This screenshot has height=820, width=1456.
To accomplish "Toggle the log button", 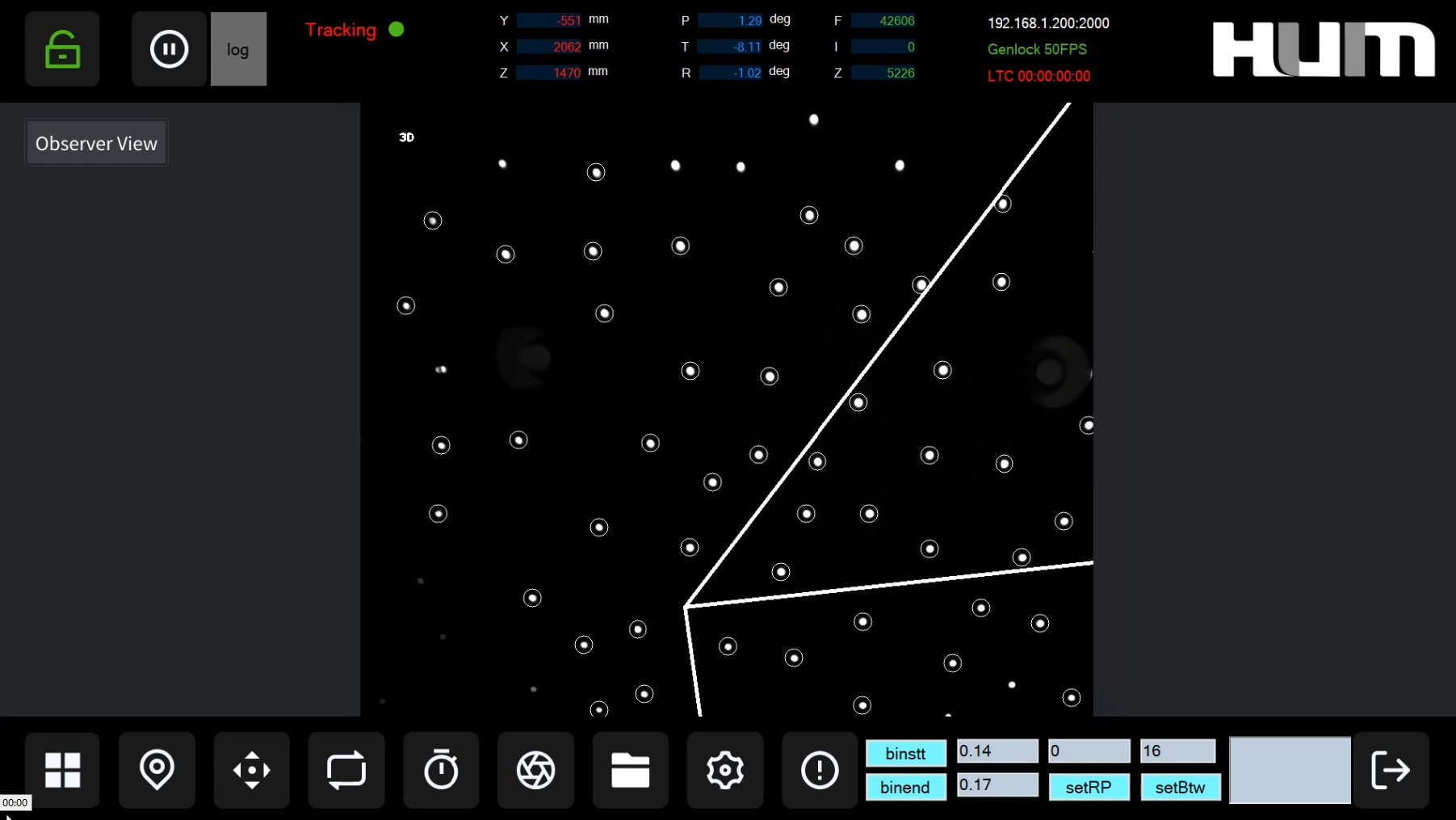I will point(238,49).
